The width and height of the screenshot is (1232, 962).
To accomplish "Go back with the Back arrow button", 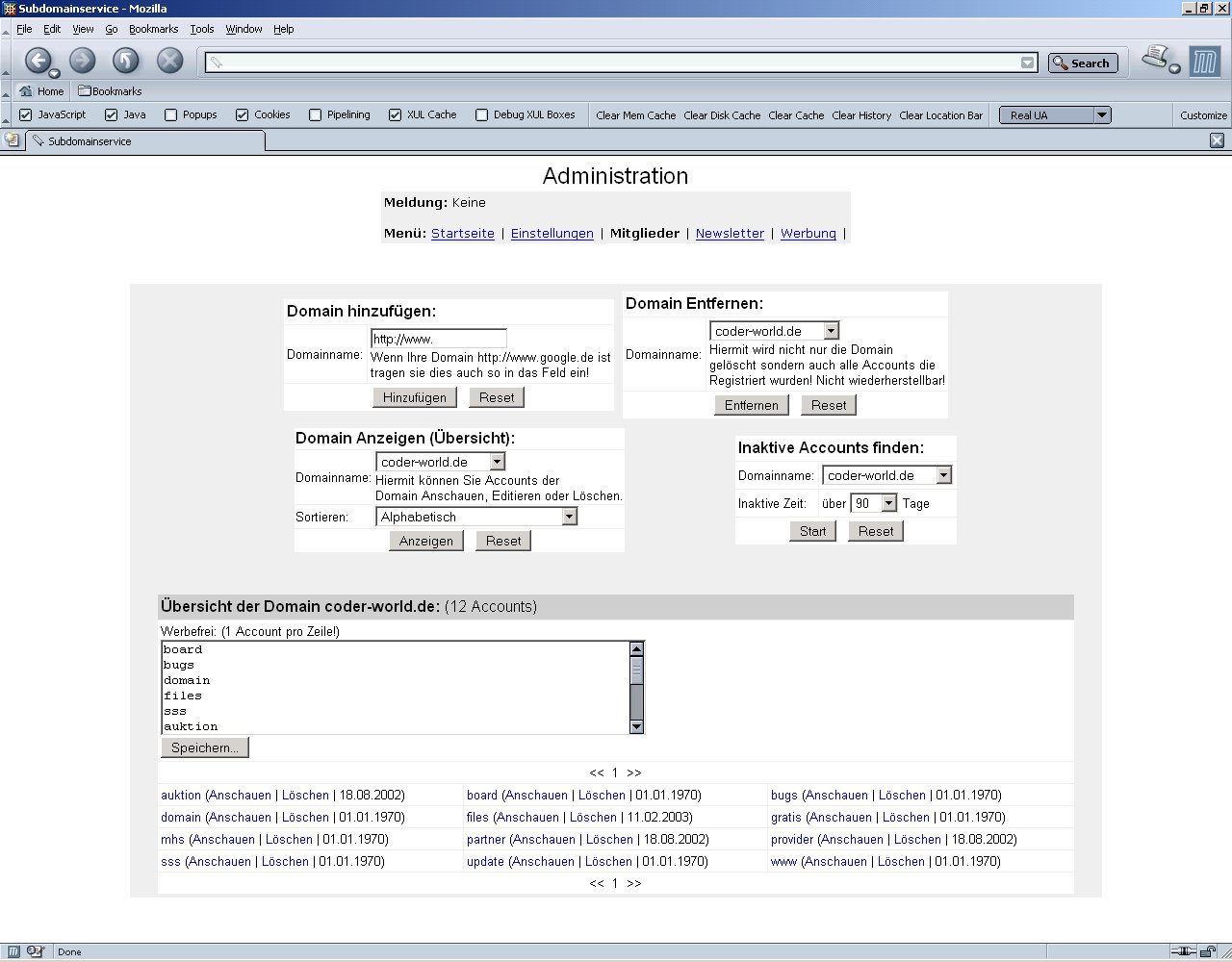I will point(38,61).
